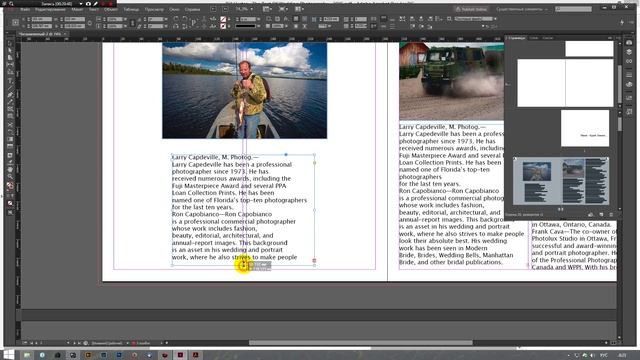Toggle view mode at toolbox bottom
640x360 pixels.
point(10,213)
